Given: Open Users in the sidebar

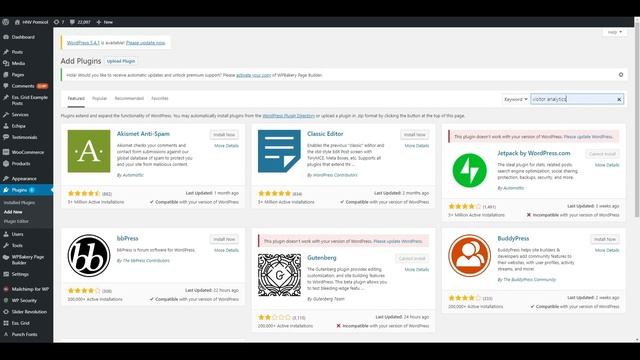Looking at the screenshot, I should pos(17,234).
